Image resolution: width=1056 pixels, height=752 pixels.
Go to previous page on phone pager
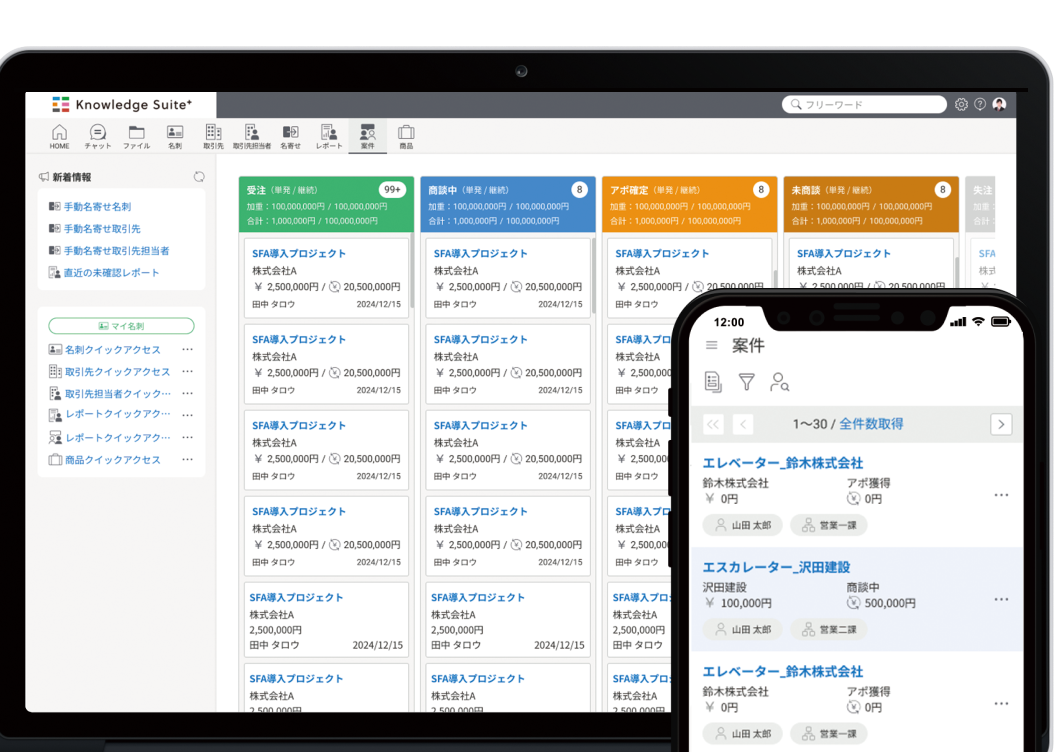(743, 424)
